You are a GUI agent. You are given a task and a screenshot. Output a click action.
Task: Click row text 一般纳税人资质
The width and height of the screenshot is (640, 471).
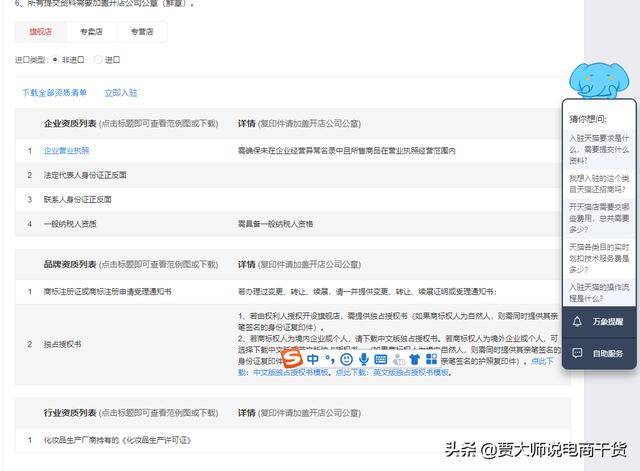pos(70,224)
